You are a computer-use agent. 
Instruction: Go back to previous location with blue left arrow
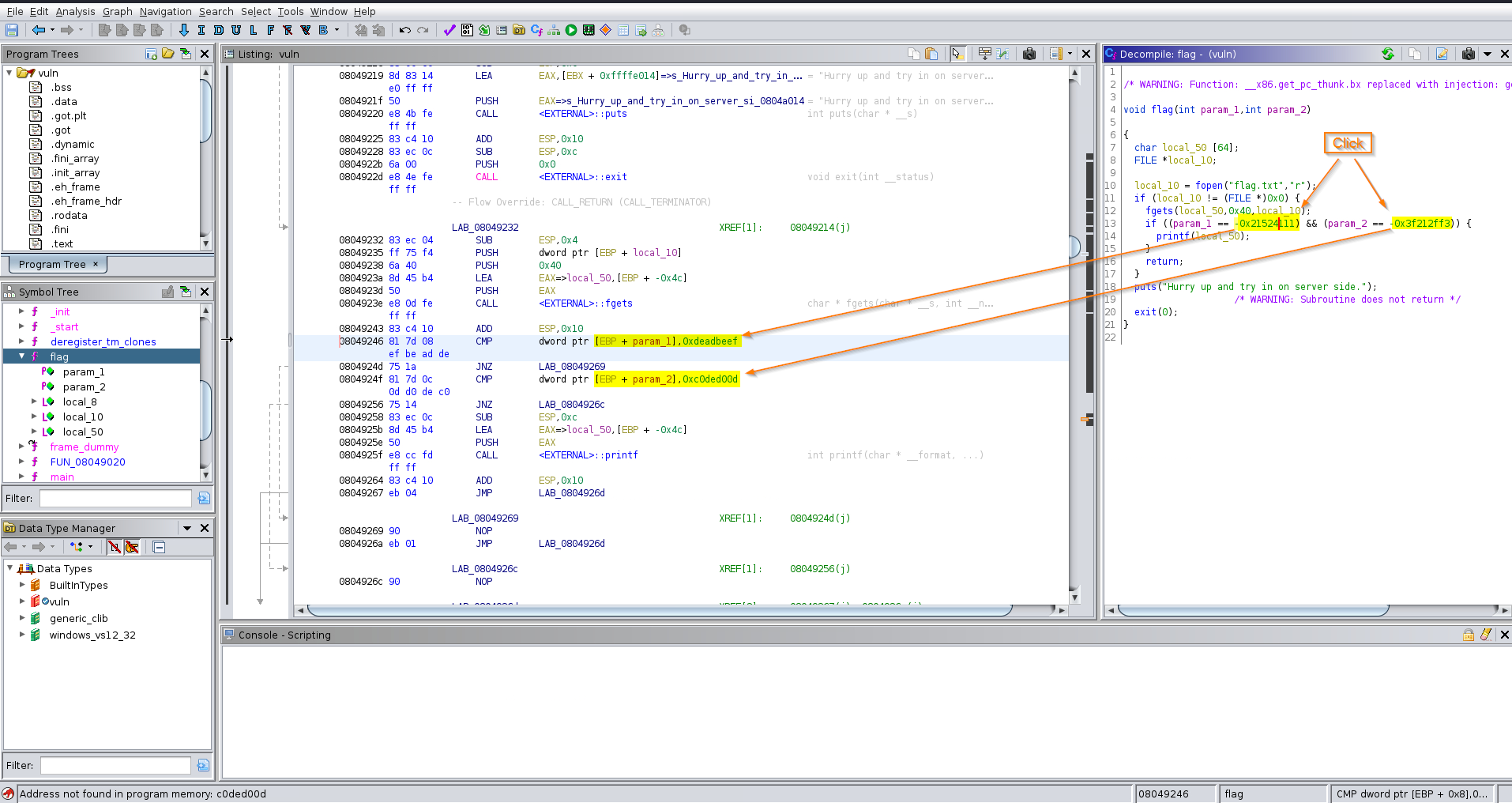pyautogui.click(x=38, y=30)
